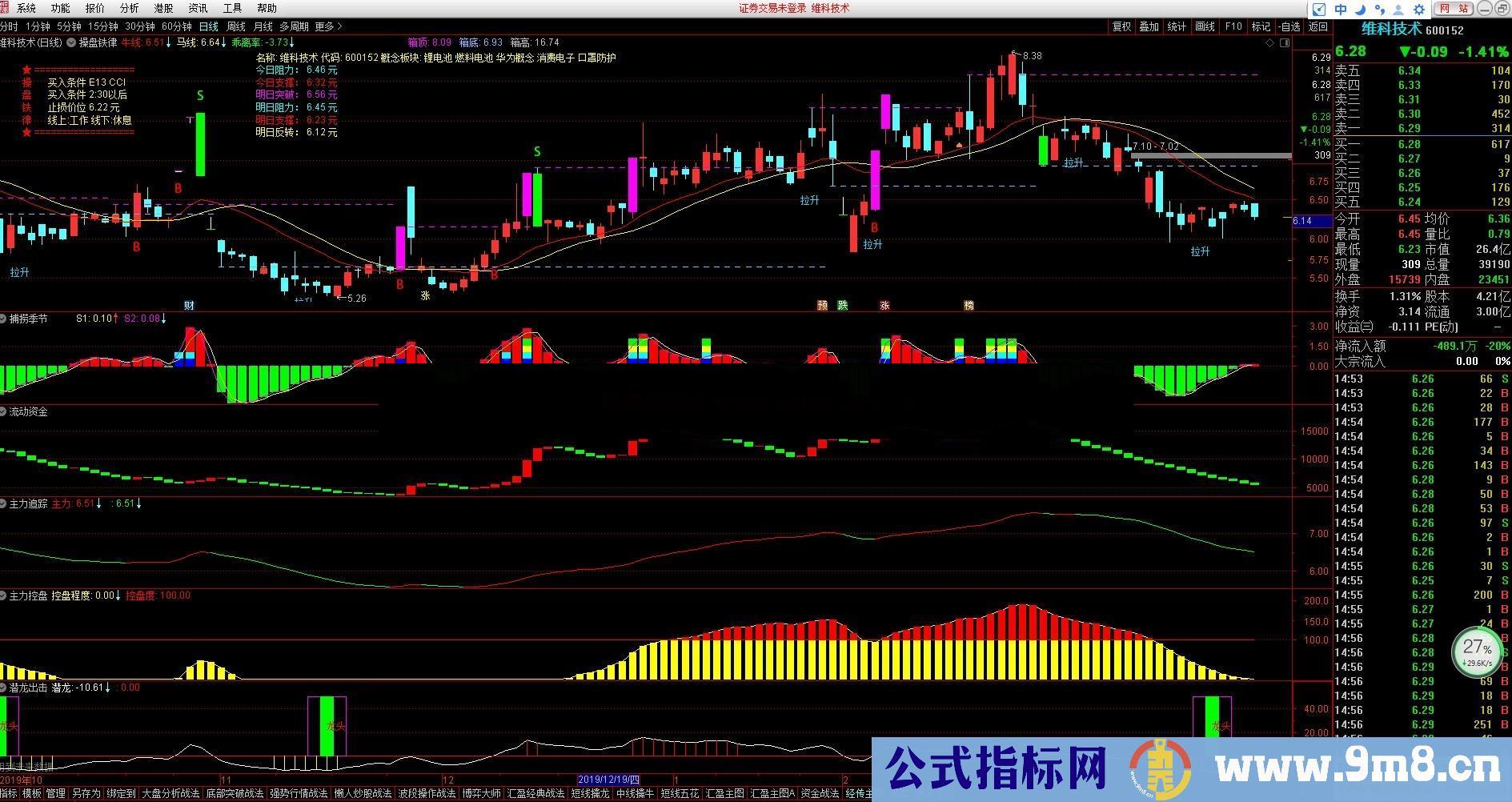Click 标记 mark button

pos(1261,26)
